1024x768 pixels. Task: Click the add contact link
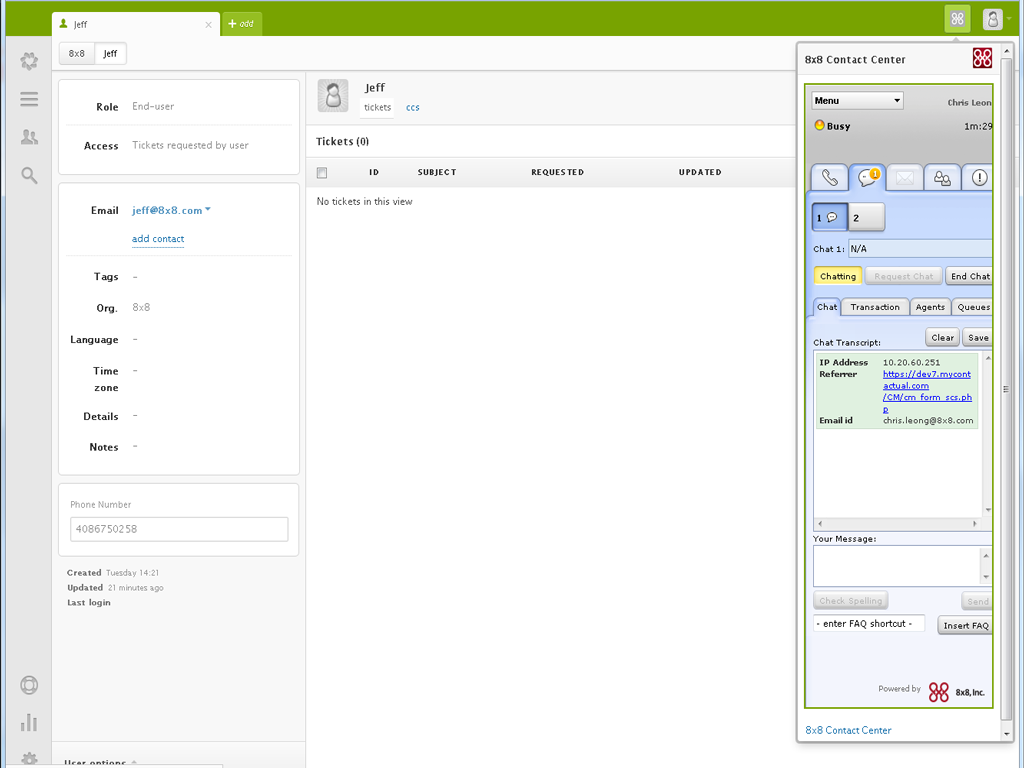pyautogui.click(x=158, y=239)
